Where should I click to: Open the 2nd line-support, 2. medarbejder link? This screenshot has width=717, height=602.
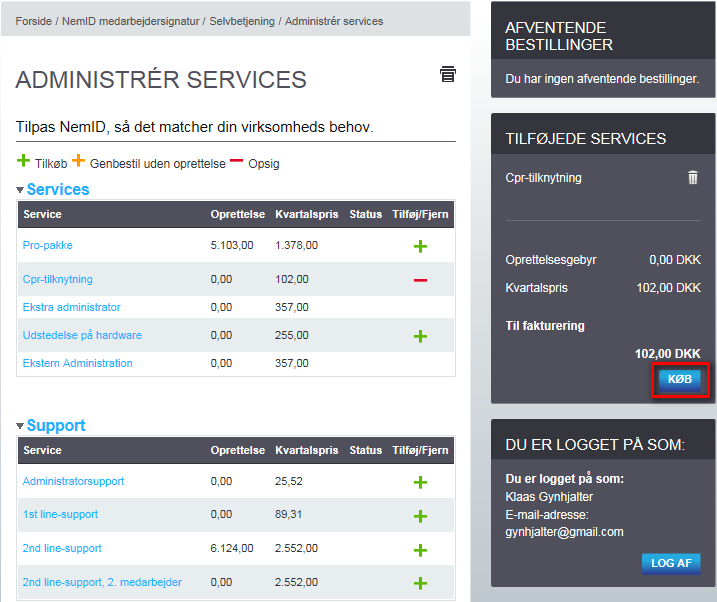102,582
